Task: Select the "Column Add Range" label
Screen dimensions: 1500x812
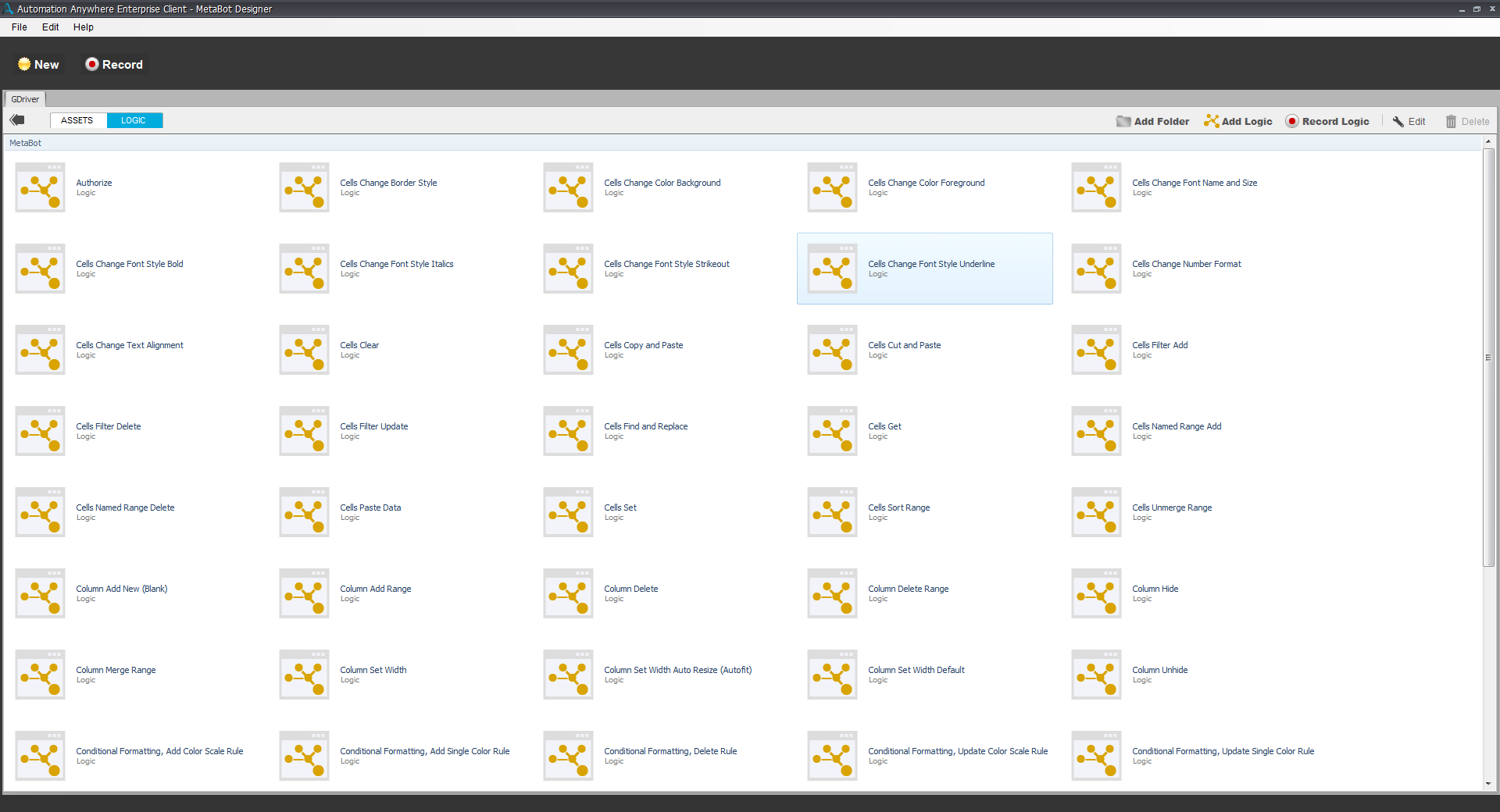Action: (x=376, y=589)
